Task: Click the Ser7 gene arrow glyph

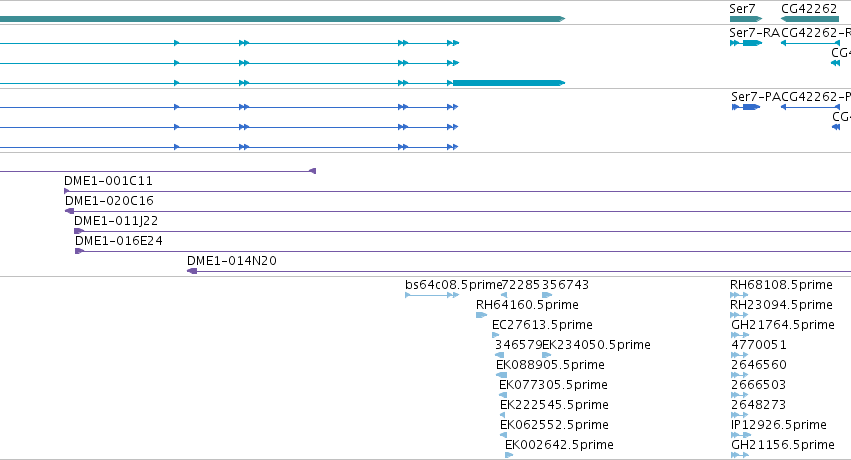Action: coord(746,19)
